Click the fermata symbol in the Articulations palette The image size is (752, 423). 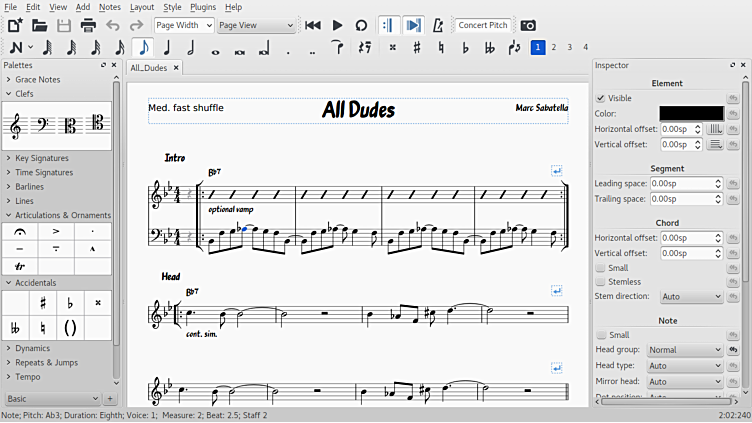coord(19,231)
